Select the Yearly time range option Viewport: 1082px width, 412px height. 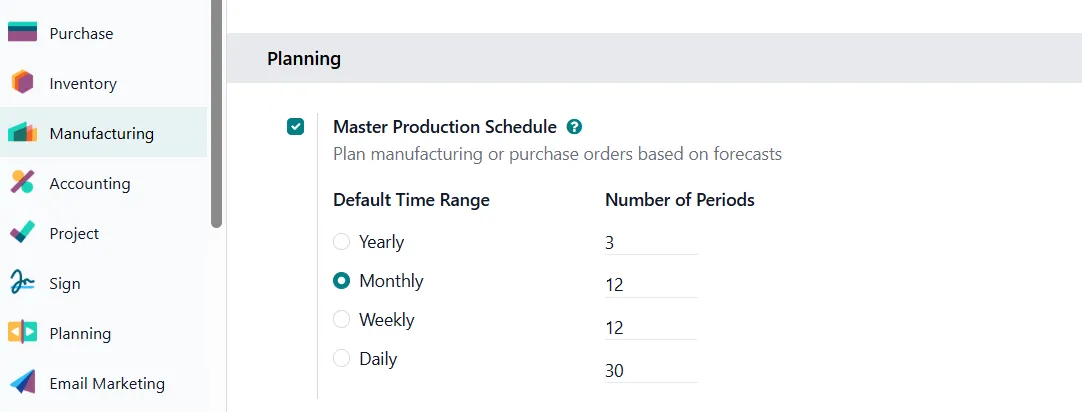coord(342,242)
